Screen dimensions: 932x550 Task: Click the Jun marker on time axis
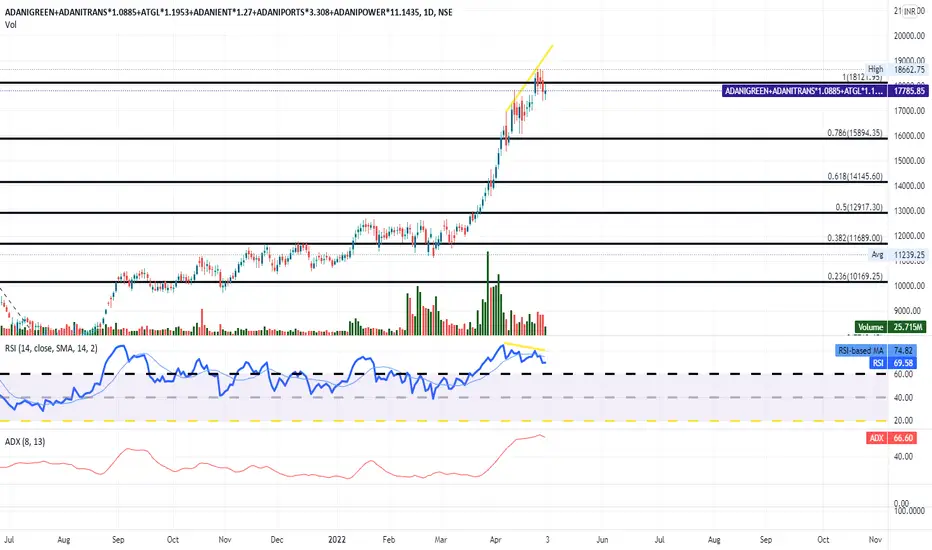tap(602, 540)
